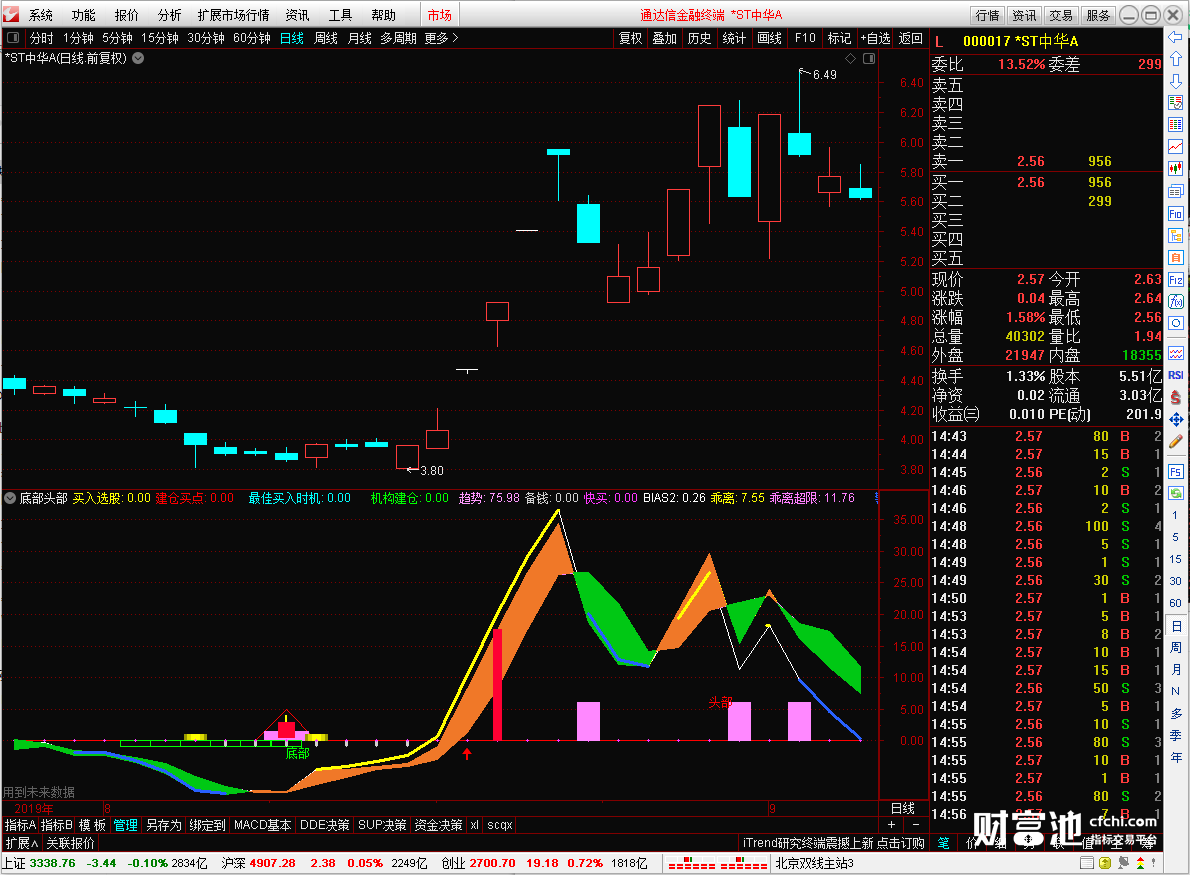Click the wavy lines indicator icon
Screen dimensions: 1190x875
click(1176, 353)
